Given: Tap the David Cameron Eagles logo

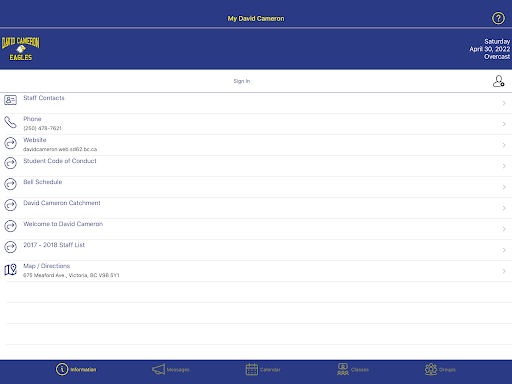Looking at the screenshot, I should click(x=21, y=49).
